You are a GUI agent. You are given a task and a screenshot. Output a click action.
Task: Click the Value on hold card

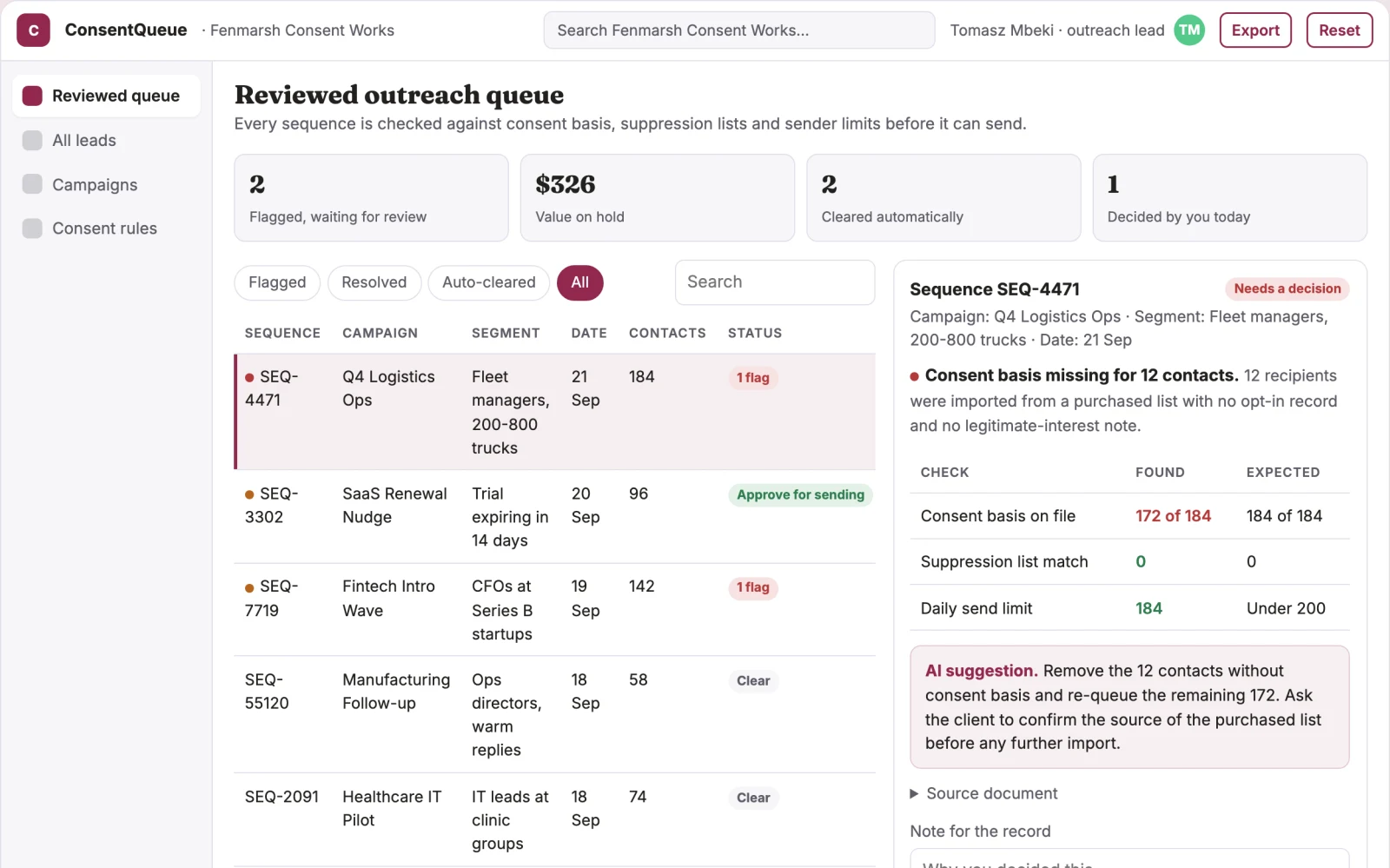pos(658,198)
